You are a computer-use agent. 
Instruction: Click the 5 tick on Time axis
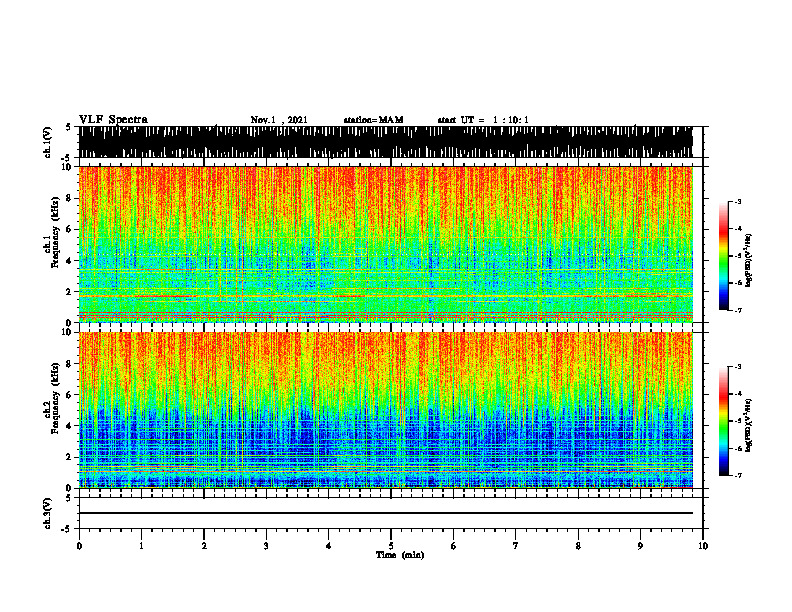tap(391, 546)
